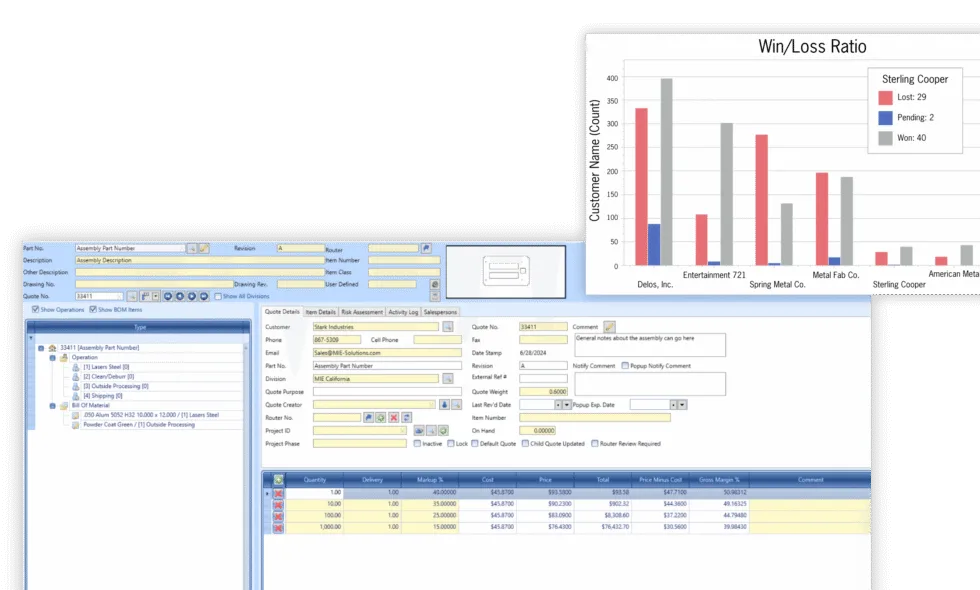This screenshot has height=590, width=980.
Task: Open the Last Rev'd Date dropdown arrow
Action: point(567,405)
